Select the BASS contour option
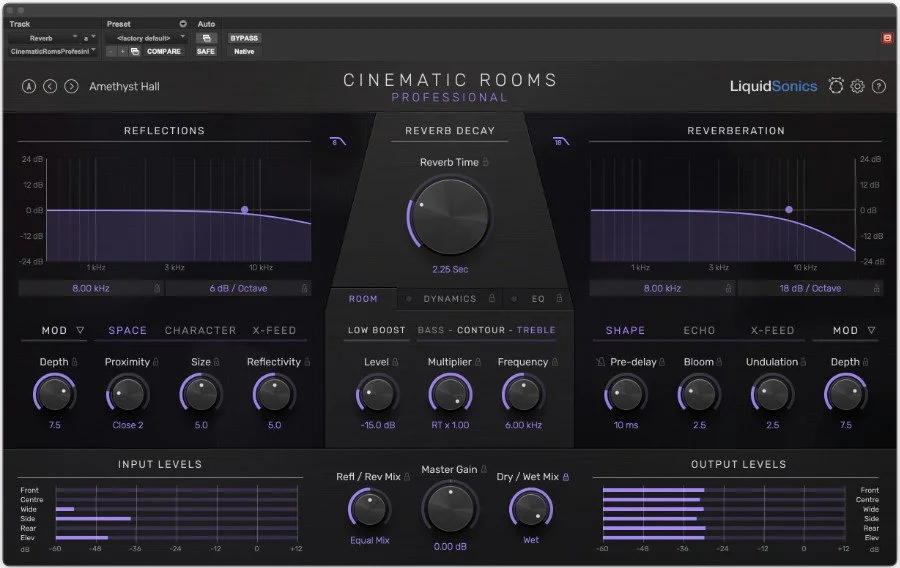Image resolution: width=900 pixels, height=568 pixels. click(431, 330)
